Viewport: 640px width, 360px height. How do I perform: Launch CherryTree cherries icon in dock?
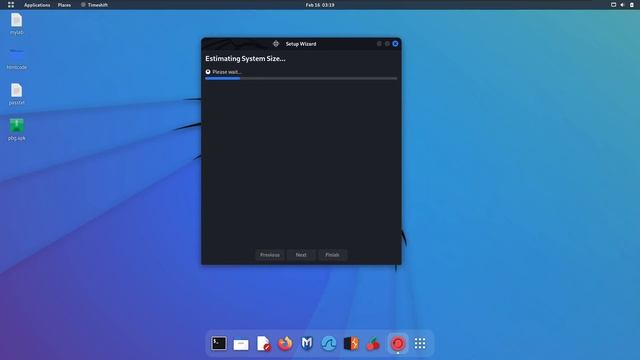373,344
